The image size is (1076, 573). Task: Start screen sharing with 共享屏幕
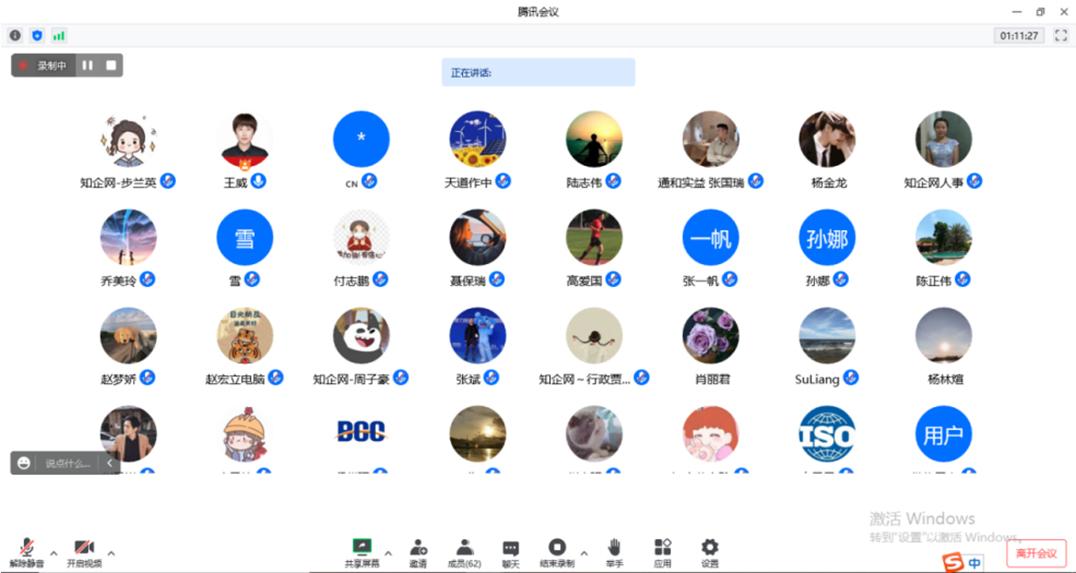pos(362,553)
